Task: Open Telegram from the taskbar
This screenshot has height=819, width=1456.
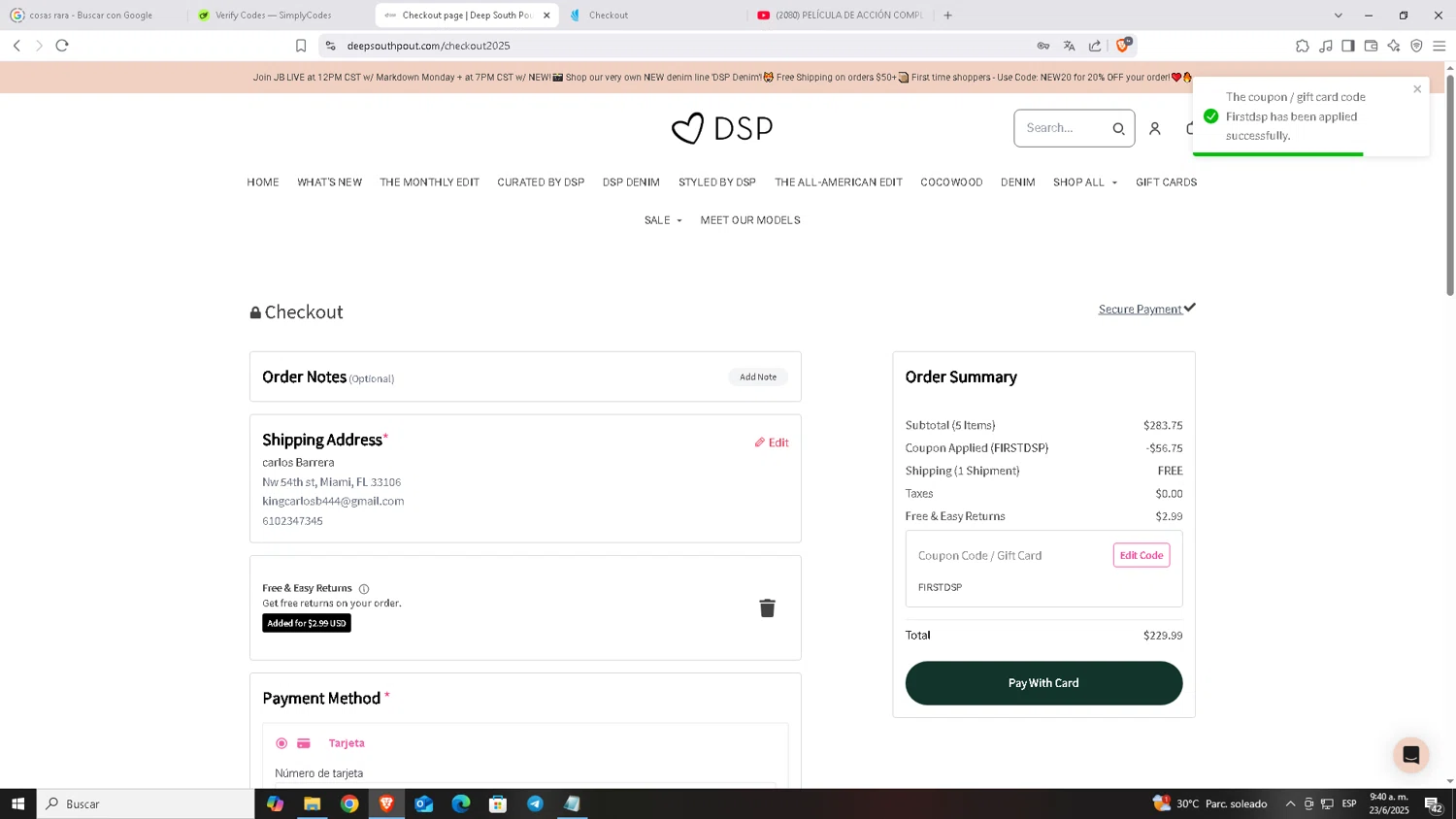Action: (x=535, y=803)
